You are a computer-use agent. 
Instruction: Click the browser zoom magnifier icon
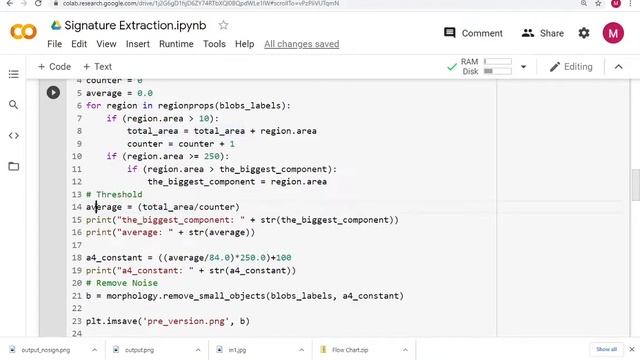coord(584,3)
